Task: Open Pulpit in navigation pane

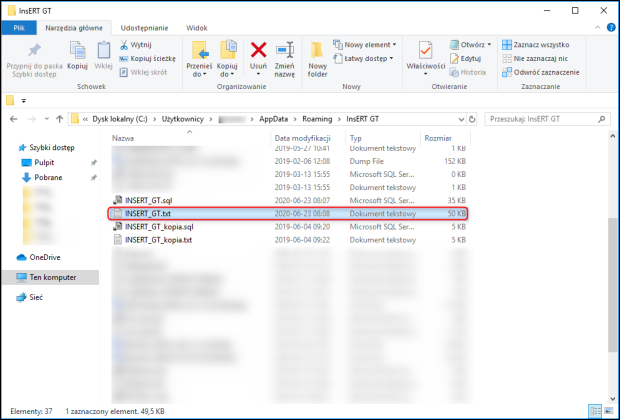Action: 38,163
